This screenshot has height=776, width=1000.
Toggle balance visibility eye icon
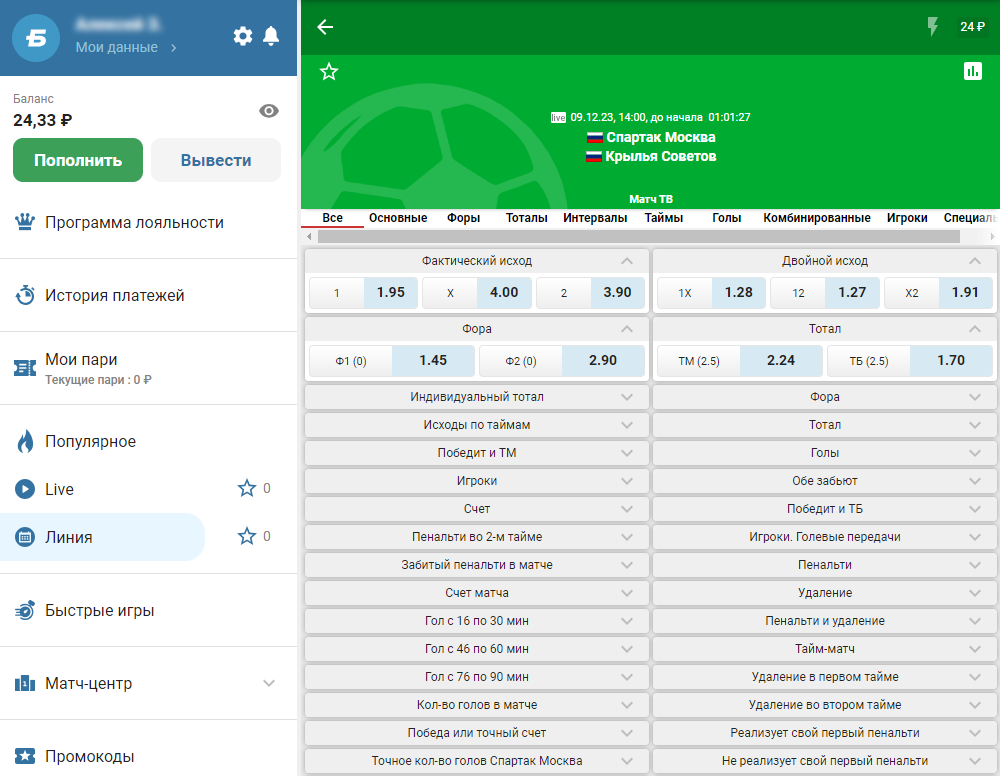(x=268, y=111)
